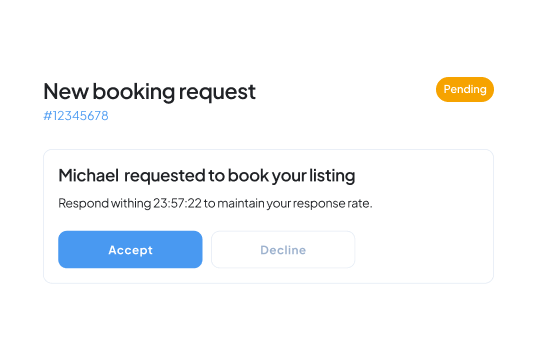View status via the Pending pill
This screenshot has height=360, width=536.
pos(465,89)
